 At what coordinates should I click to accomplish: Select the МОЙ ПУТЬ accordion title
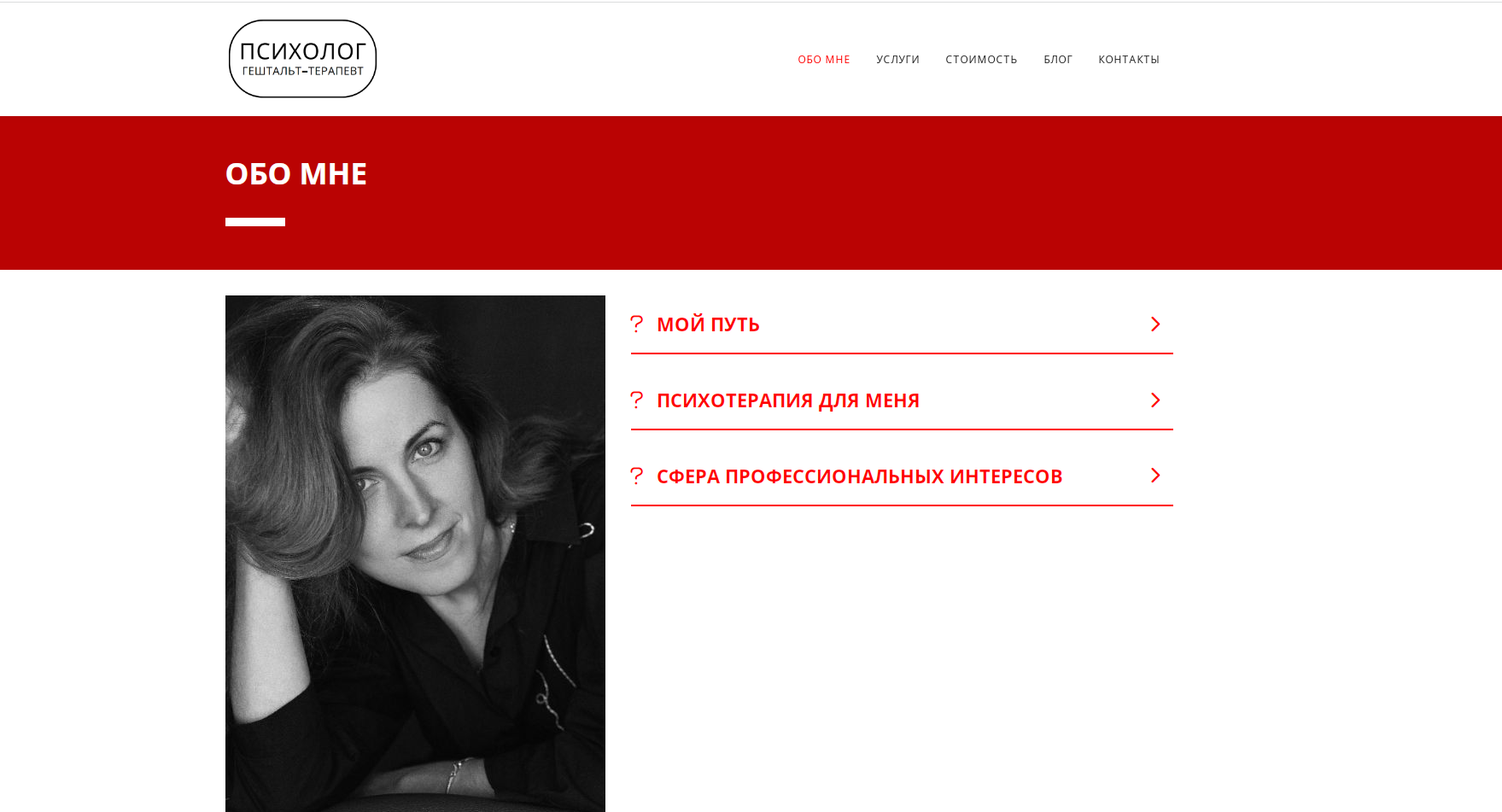point(708,324)
